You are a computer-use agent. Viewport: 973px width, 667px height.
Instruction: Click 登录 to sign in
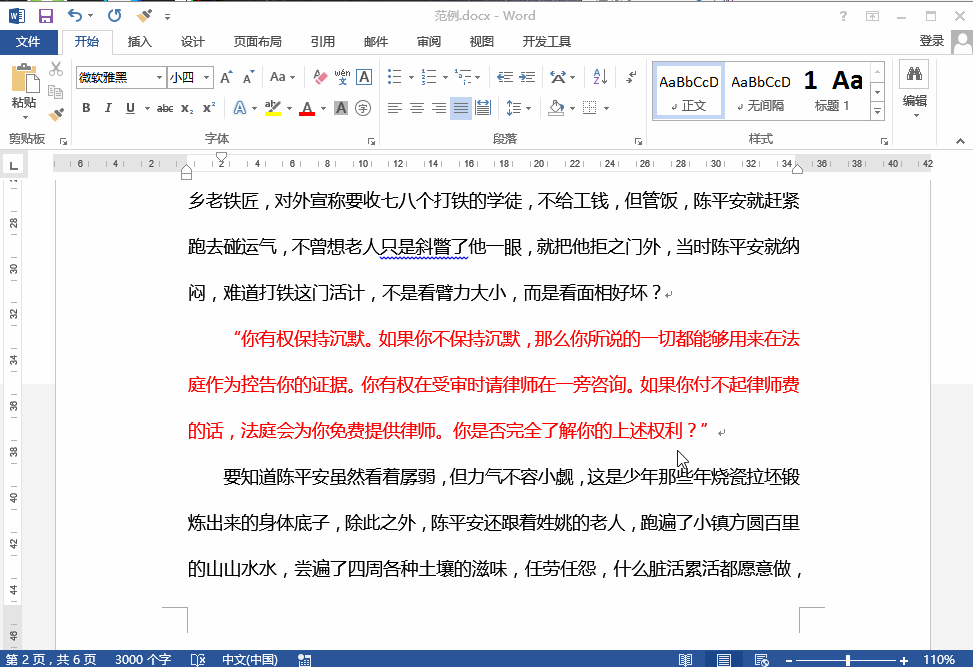pos(931,41)
